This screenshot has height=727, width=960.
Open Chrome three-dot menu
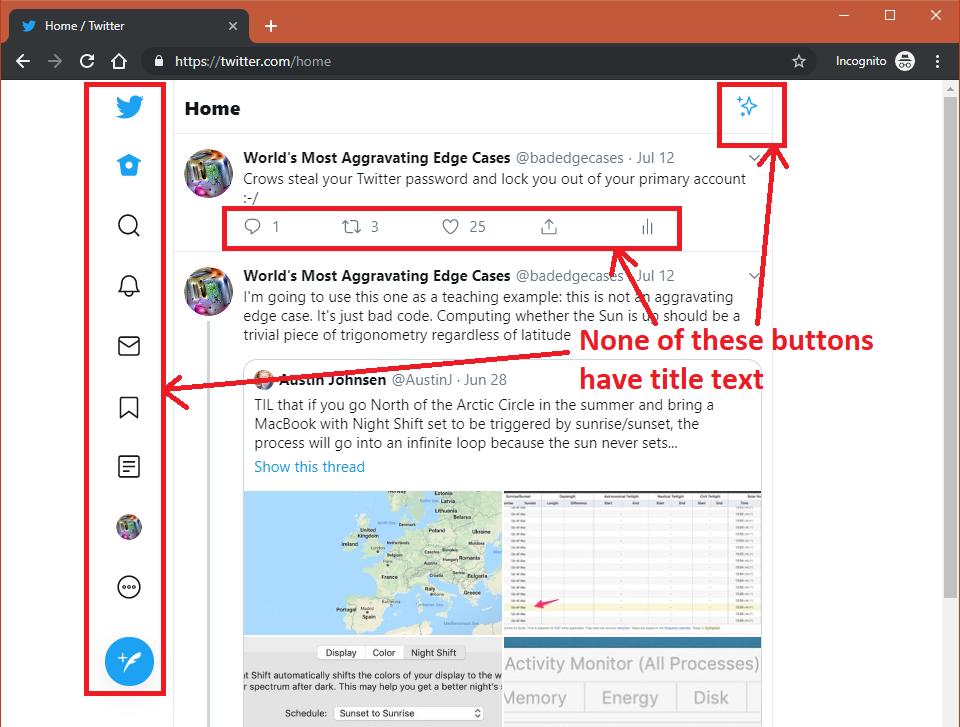tap(937, 61)
